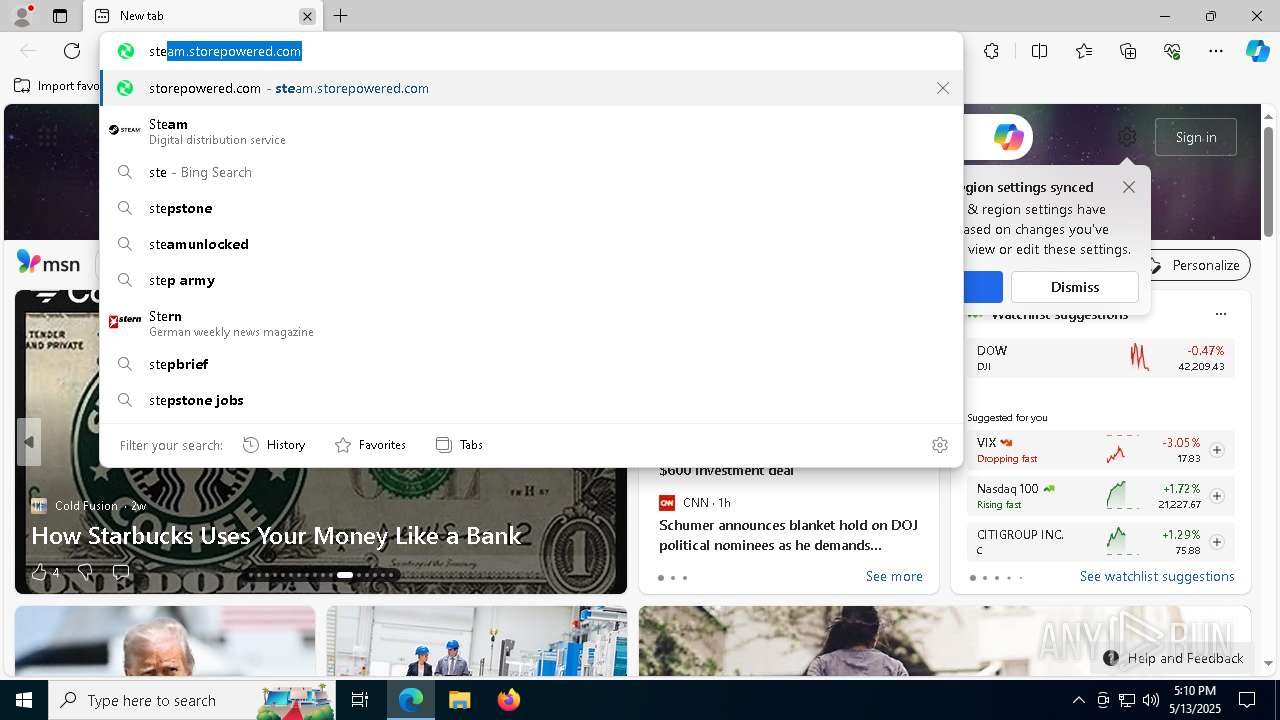Image resolution: width=1280 pixels, height=720 pixels.
Task: Filter search by Tabs
Action: [459, 445]
